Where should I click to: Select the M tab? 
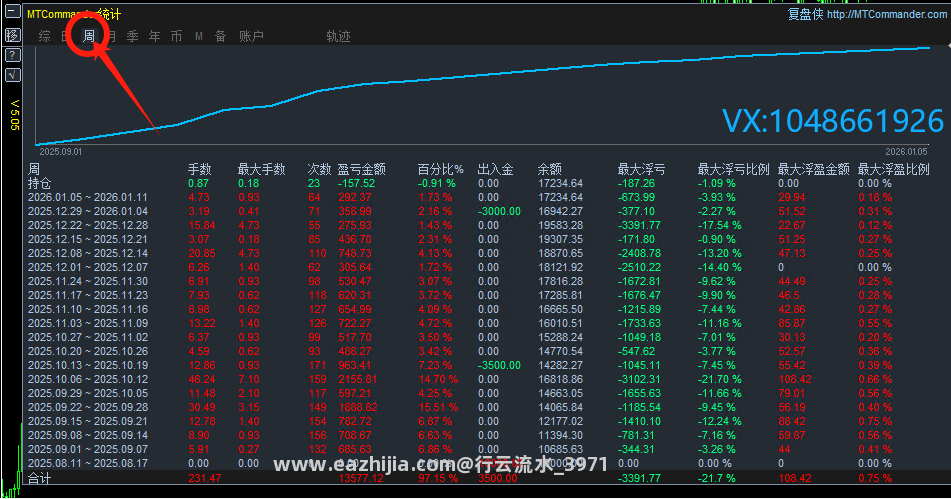coord(199,36)
